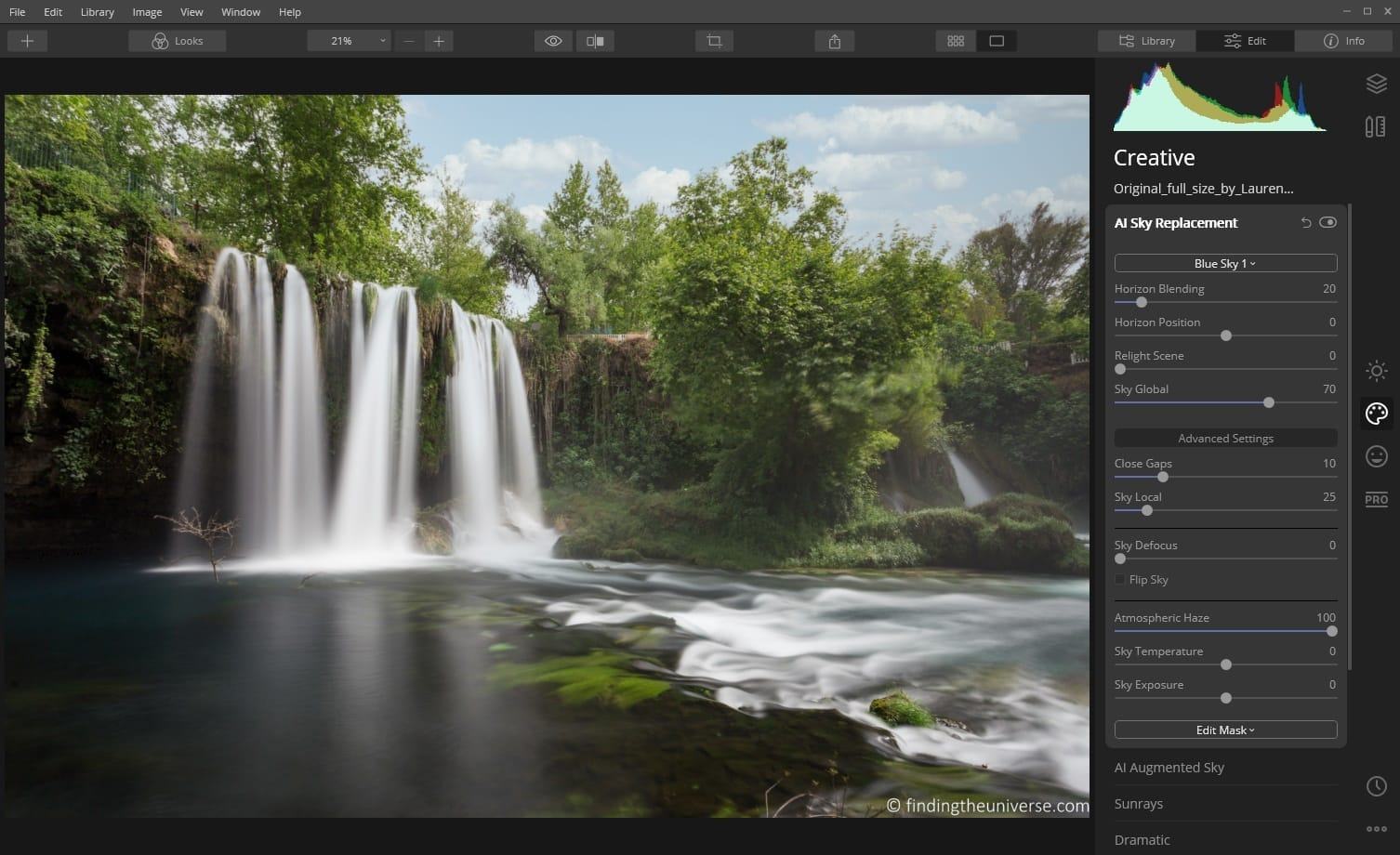Open the Export sharing icon
1400x855 pixels.
point(834,40)
